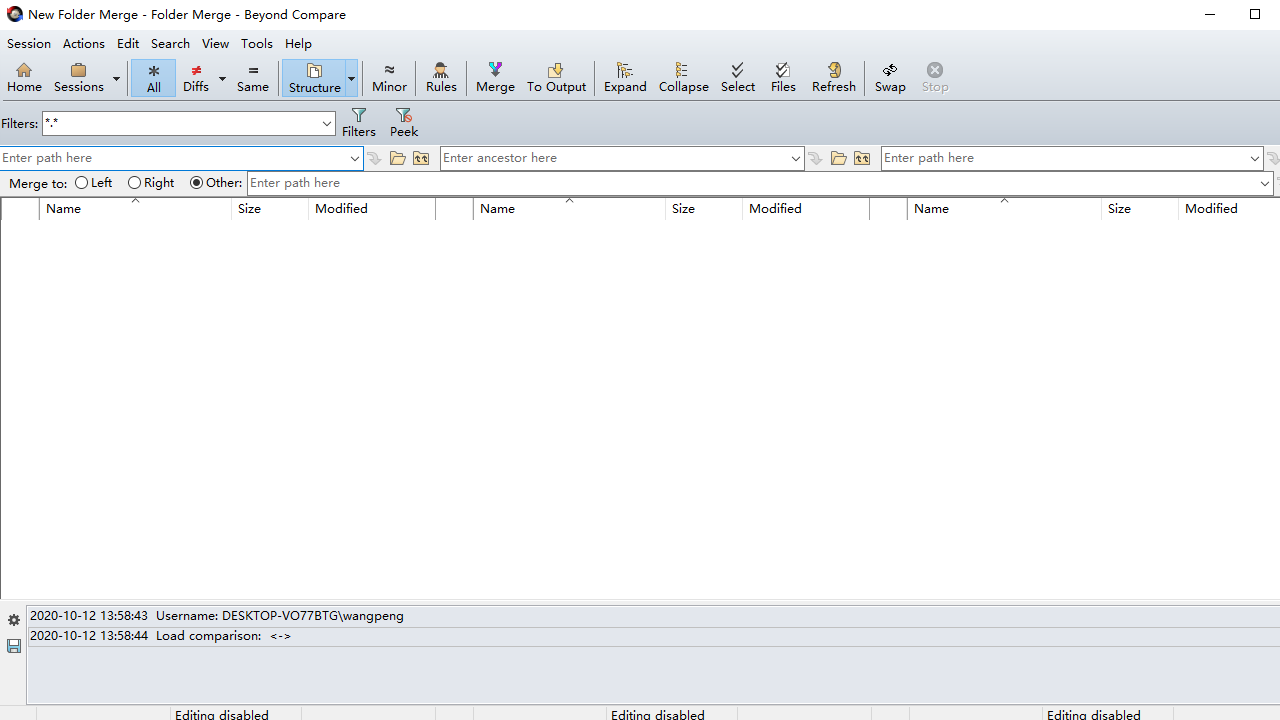Open log settings gear icon
Screen dimensions: 1280x720
(x=14, y=620)
